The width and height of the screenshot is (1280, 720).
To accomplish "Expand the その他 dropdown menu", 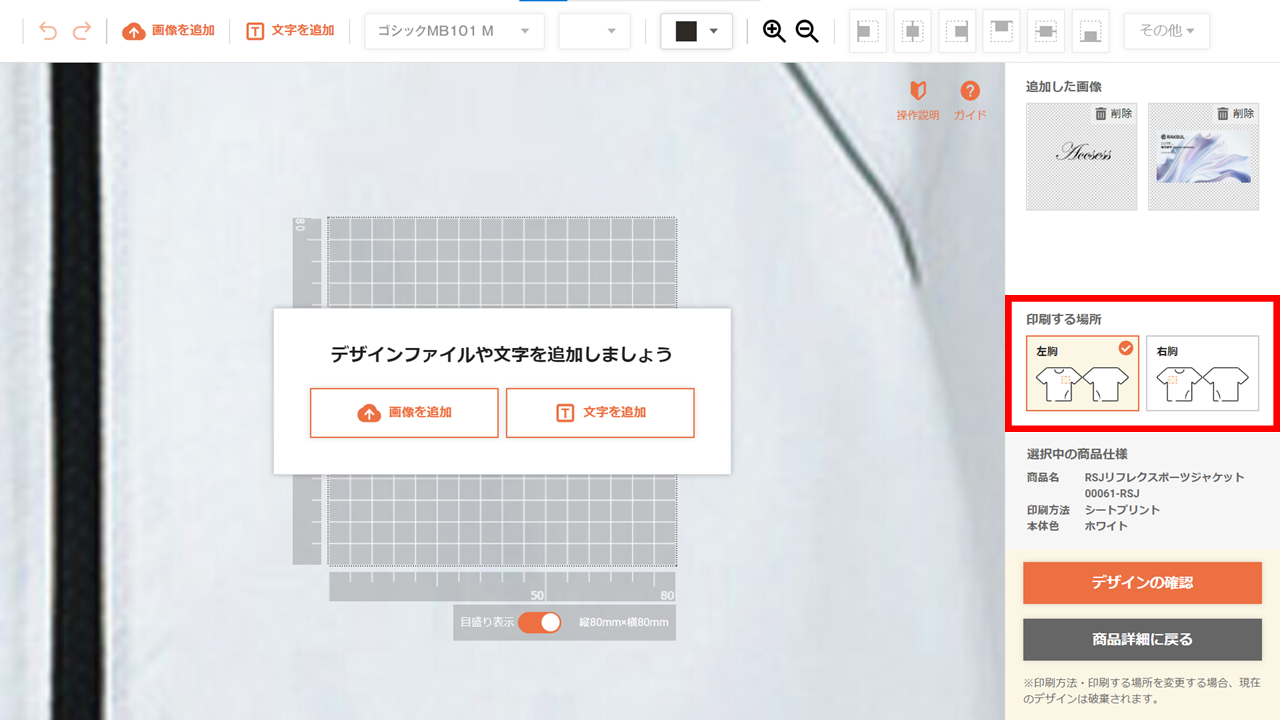I will 1167,31.
